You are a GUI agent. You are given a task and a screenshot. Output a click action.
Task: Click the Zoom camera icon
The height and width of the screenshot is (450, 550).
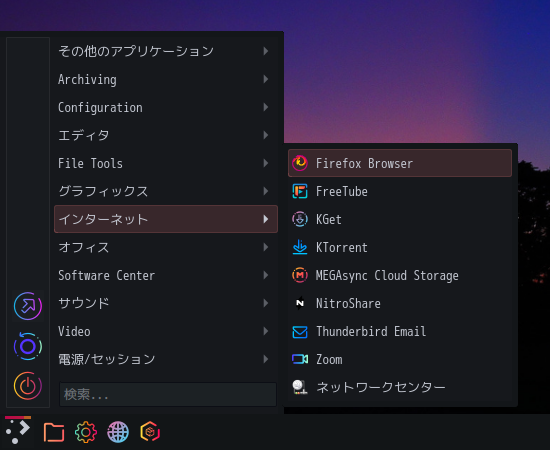[x=300, y=359]
